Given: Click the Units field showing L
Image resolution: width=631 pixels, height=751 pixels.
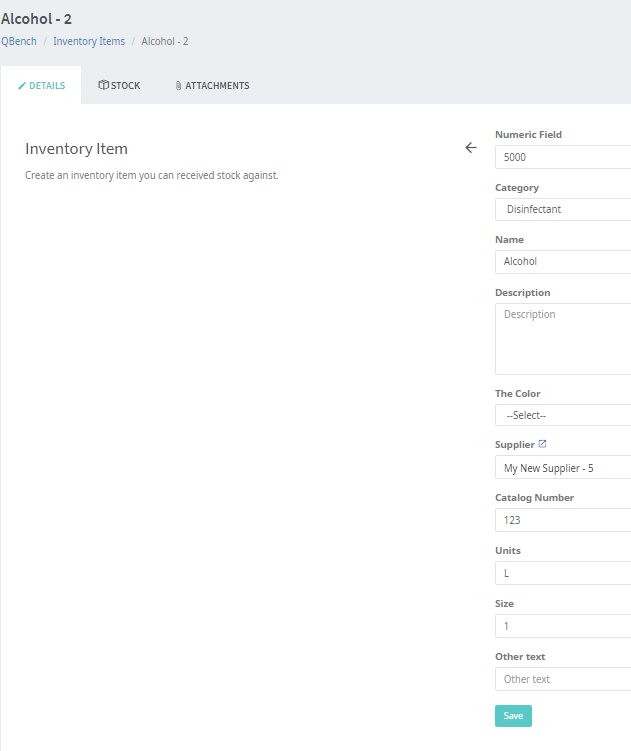Looking at the screenshot, I should click(563, 573).
